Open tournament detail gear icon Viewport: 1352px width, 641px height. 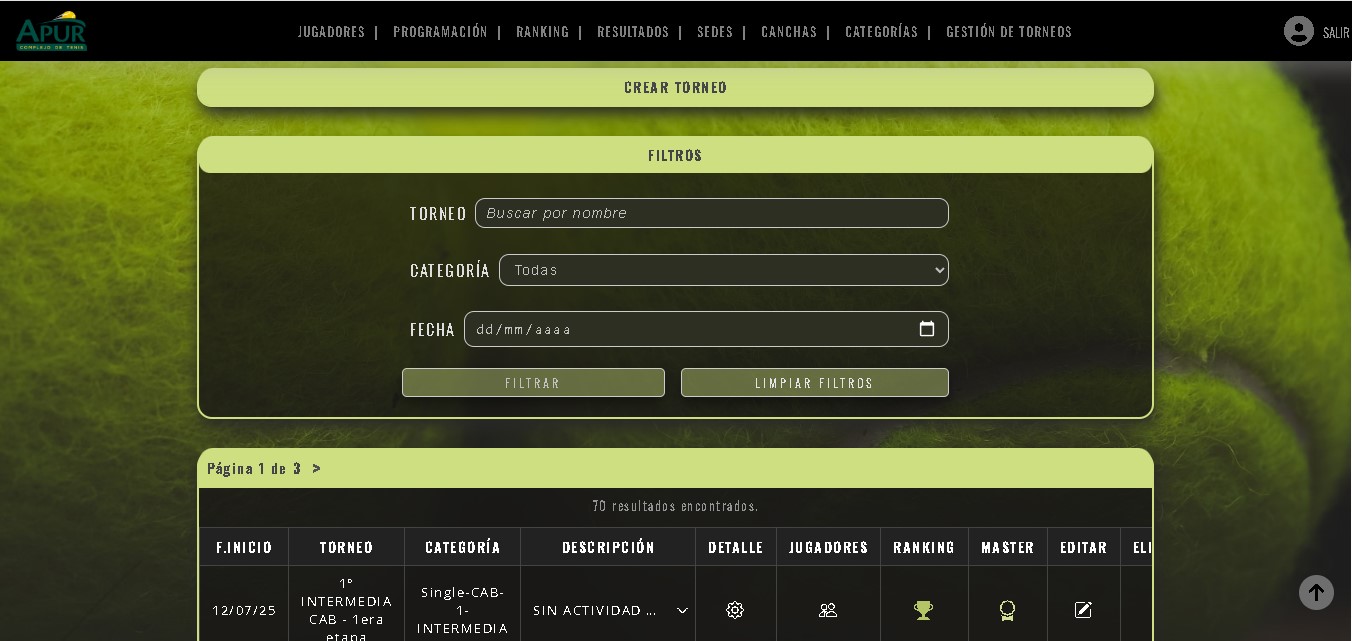coord(735,610)
